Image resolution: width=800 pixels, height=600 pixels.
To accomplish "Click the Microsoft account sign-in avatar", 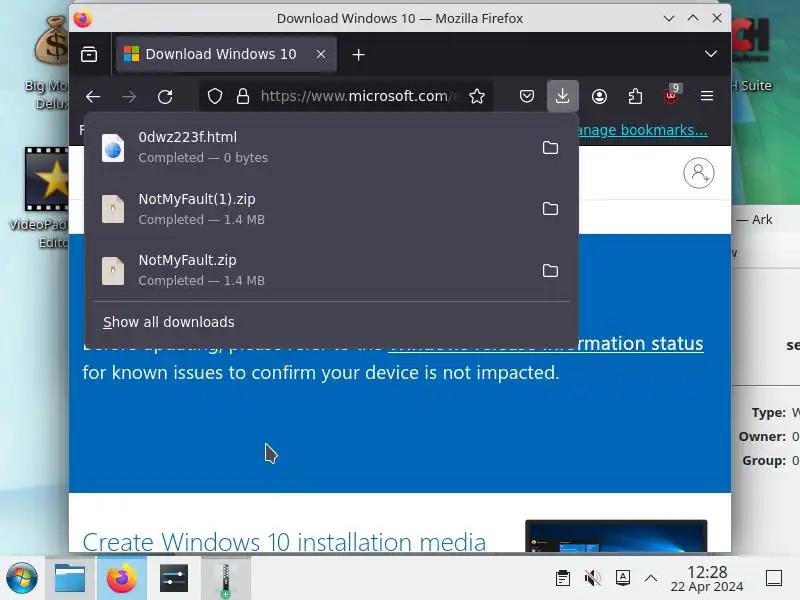I will pyautogui.click(x=698, y=173).
